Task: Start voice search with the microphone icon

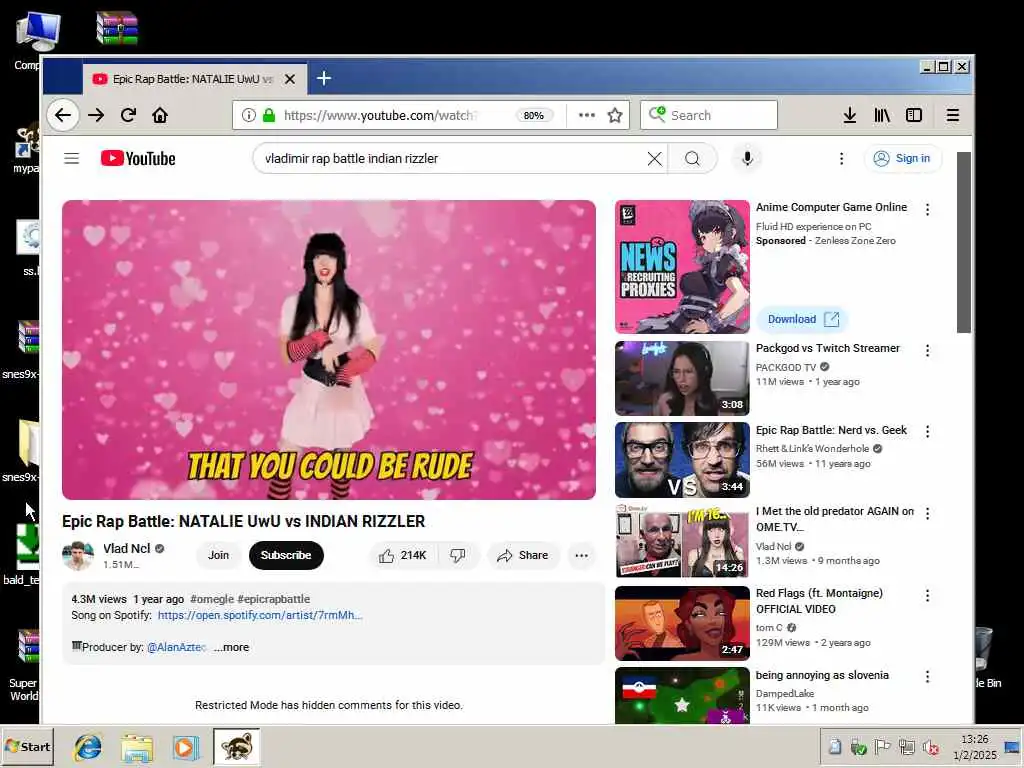Action: (748, 159)
